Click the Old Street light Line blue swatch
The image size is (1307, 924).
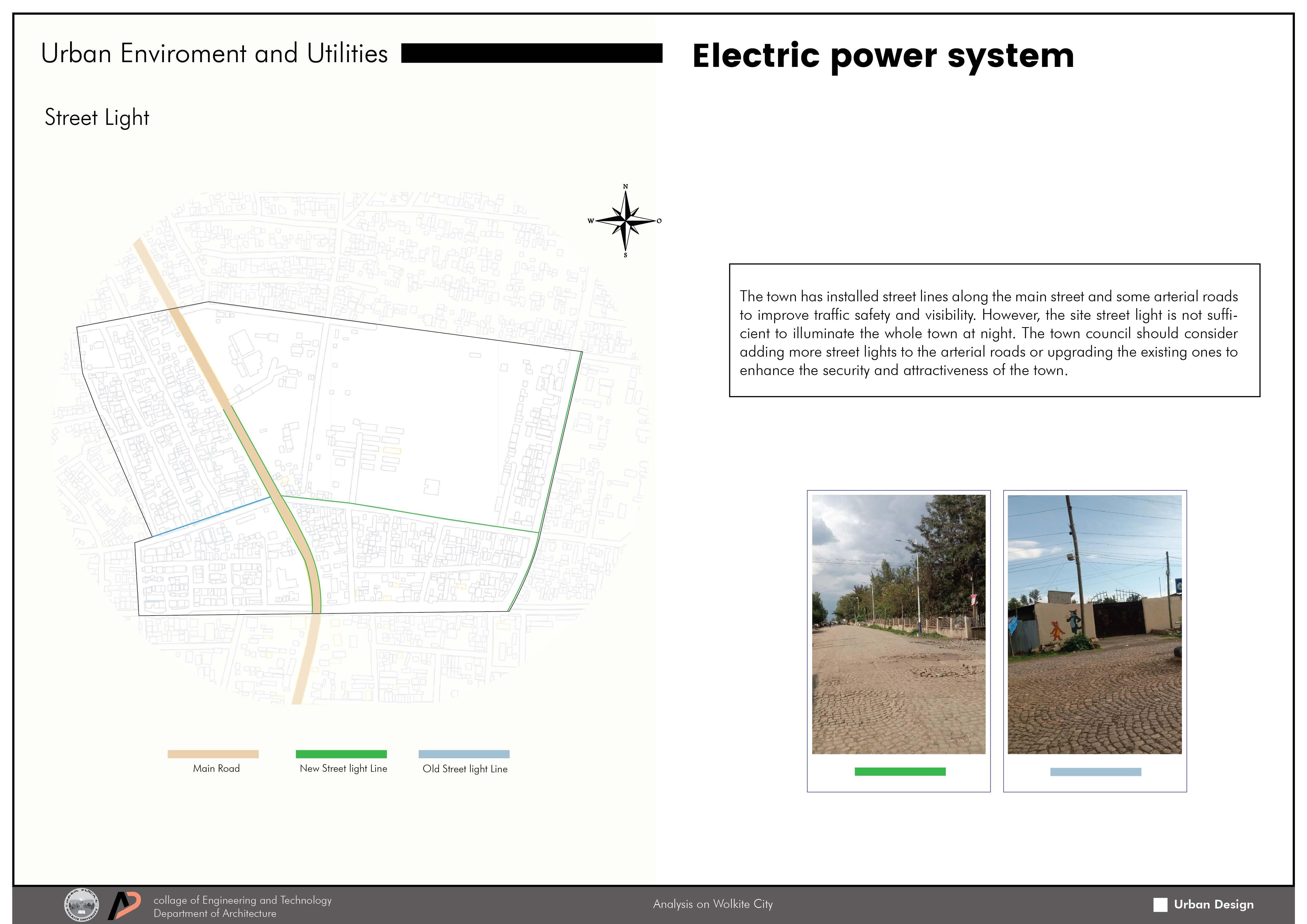[x=464, y=754]
